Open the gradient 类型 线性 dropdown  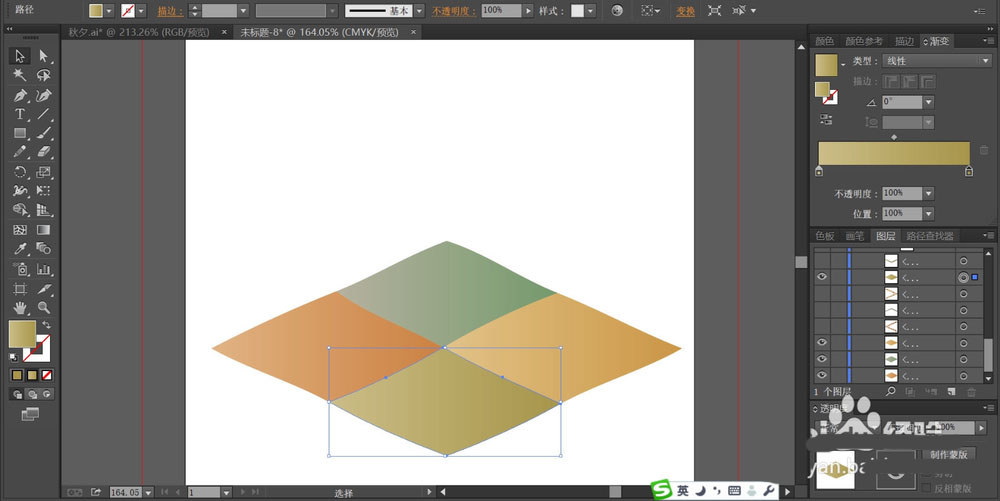[936, 61]
